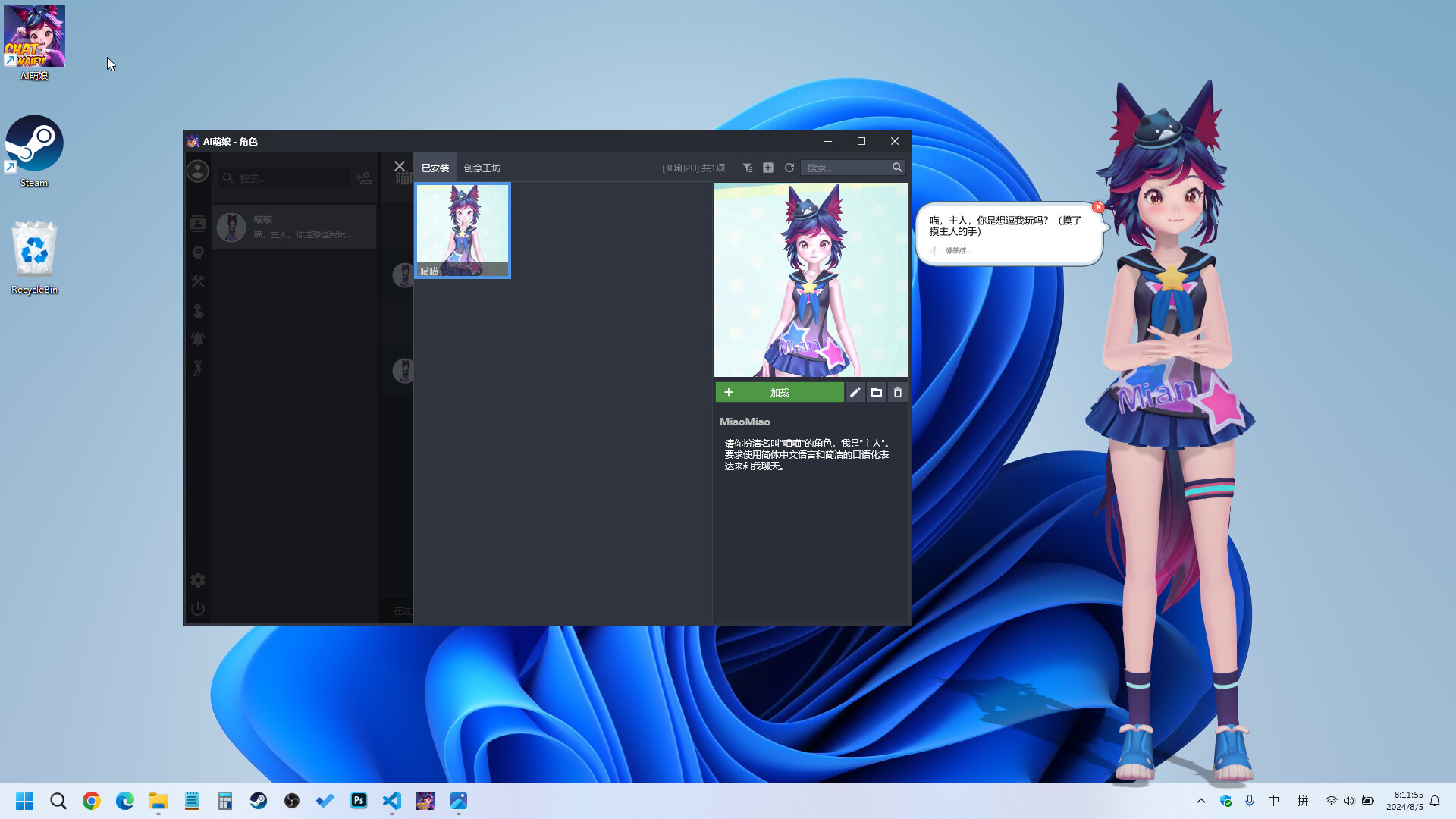The height and width of the screenshot is (819, 1456).
Task: Delete the character with the trash icon
Action: coord(898,392)
